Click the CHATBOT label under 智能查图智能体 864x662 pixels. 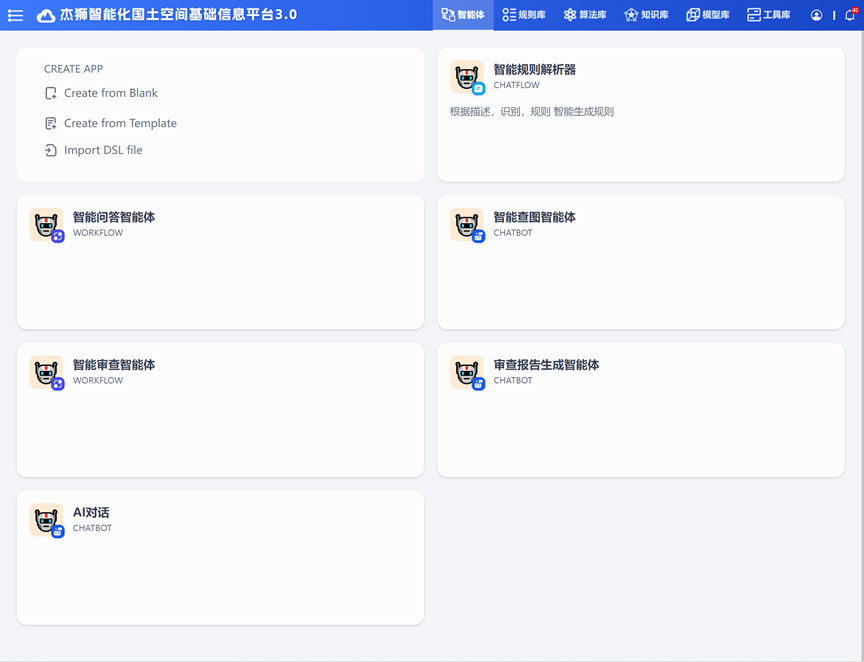click(513, 233)
